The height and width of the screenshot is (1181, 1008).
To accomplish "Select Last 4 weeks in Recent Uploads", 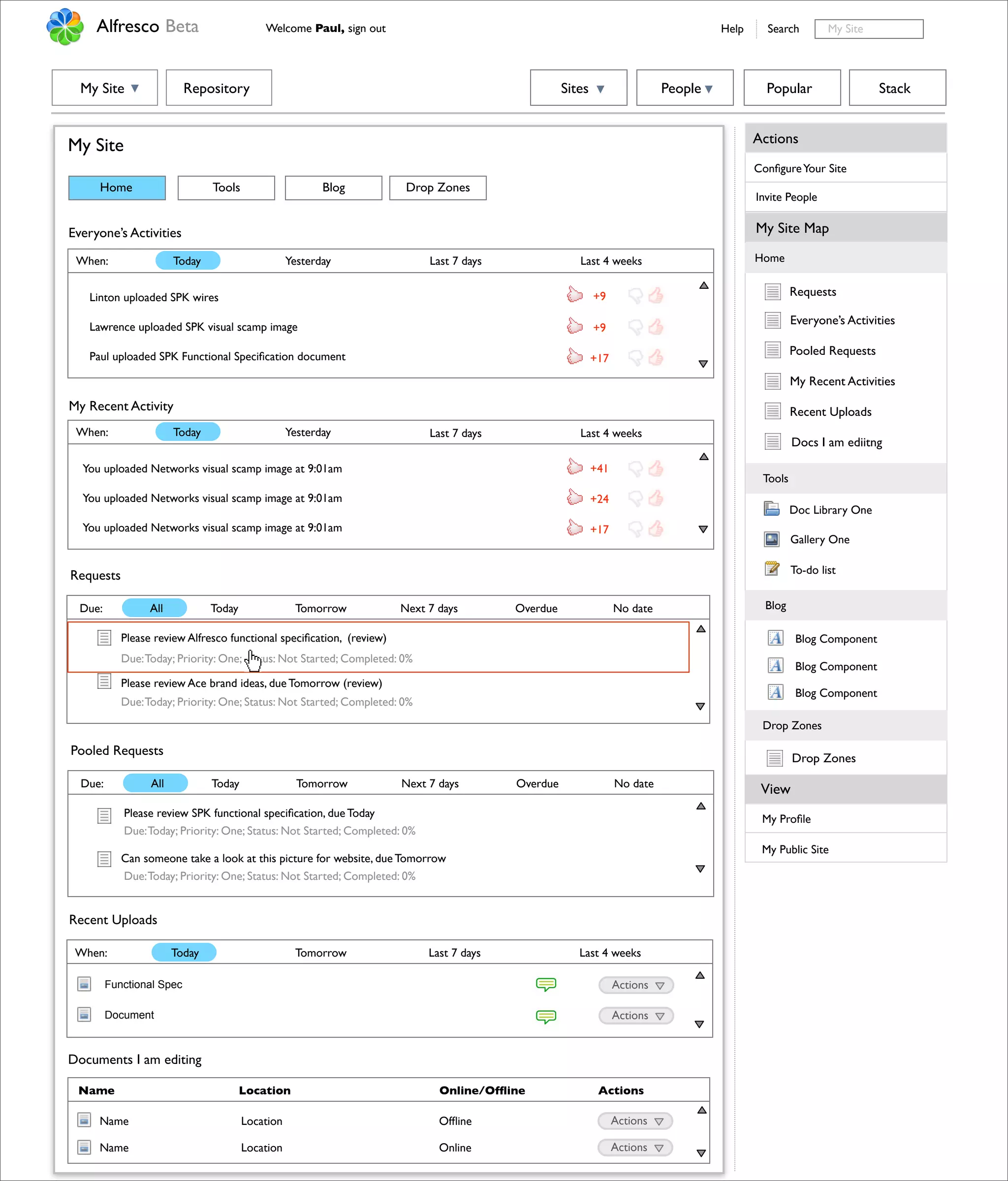I will coord(610,953).
